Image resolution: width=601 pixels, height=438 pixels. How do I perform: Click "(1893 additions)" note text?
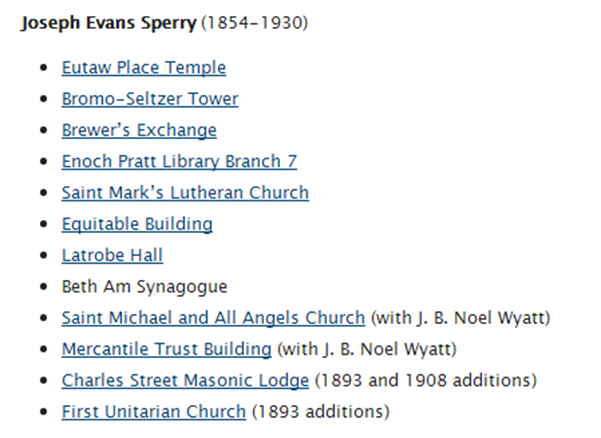(321, 412)
